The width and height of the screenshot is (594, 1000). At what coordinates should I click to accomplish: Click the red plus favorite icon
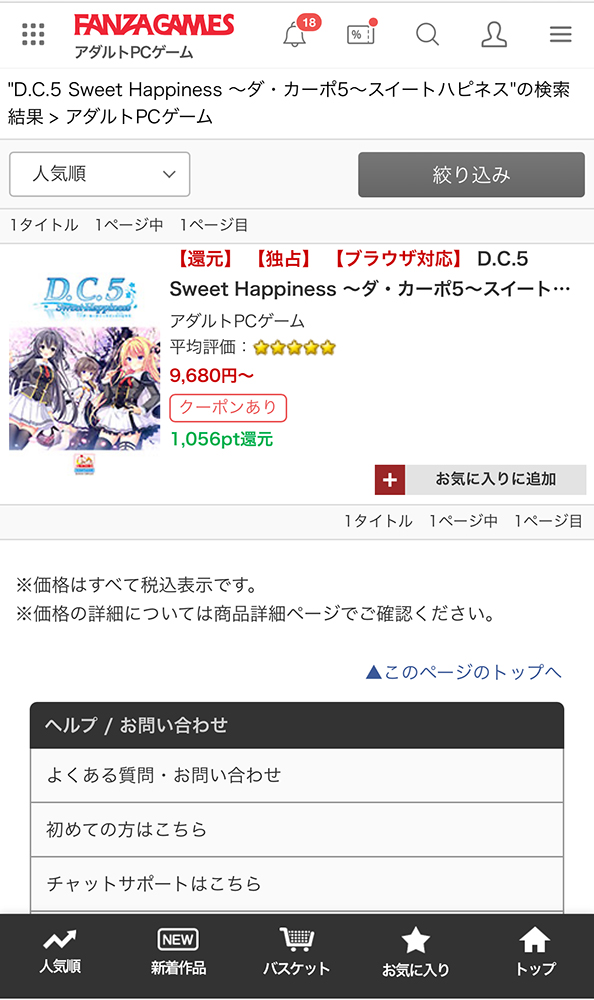(390, 480)
